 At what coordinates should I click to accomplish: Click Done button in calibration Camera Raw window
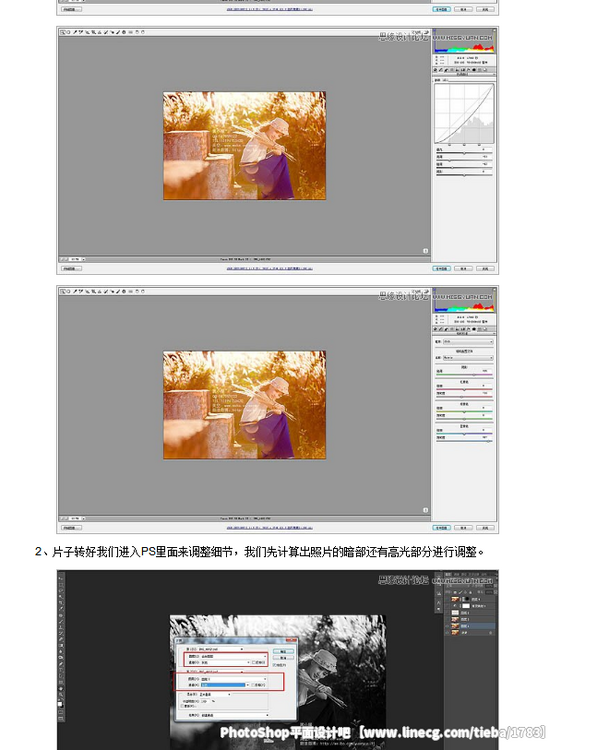(485, 528)
